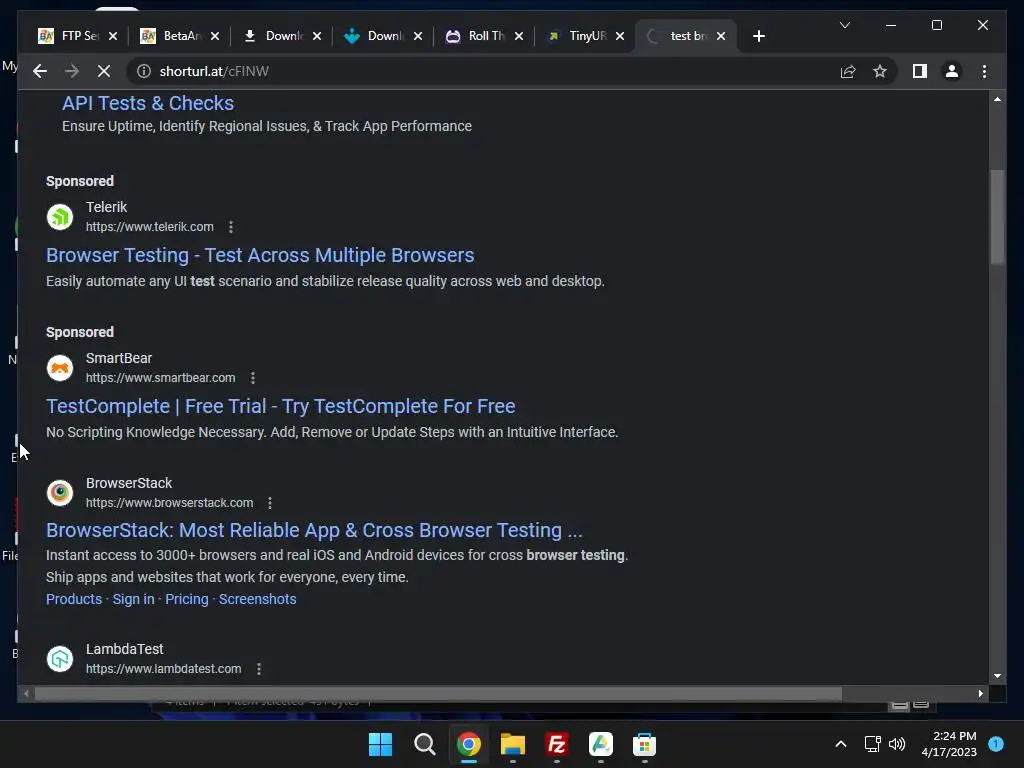The image size is (1024, 768).
Task: Open BrowserStack Screenshots sitelink
Action: click(x=257, y=599)
